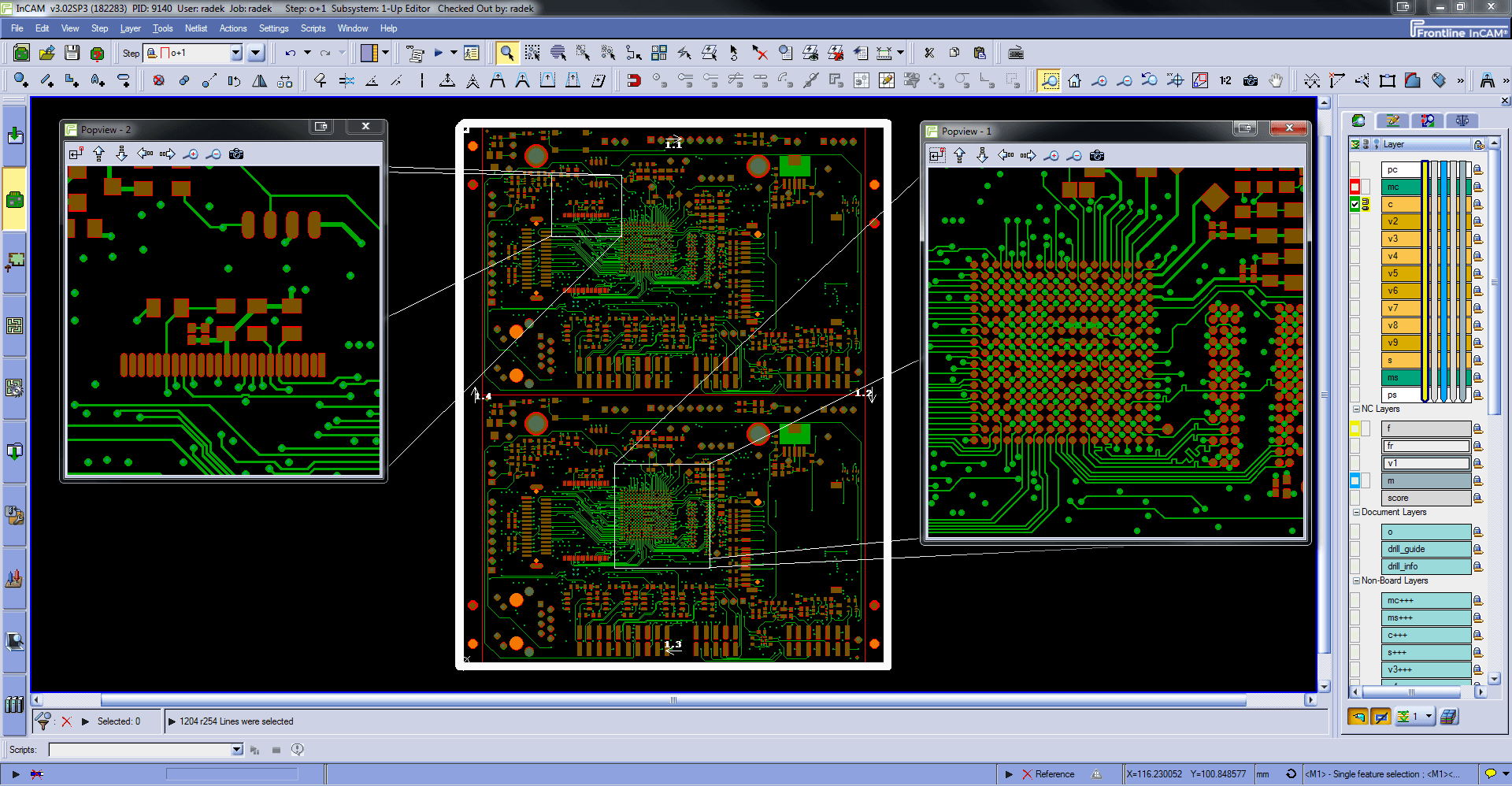1512x786 pixels.
Task: Click the red magnet snap icon
Action: [x=634, y=80]
